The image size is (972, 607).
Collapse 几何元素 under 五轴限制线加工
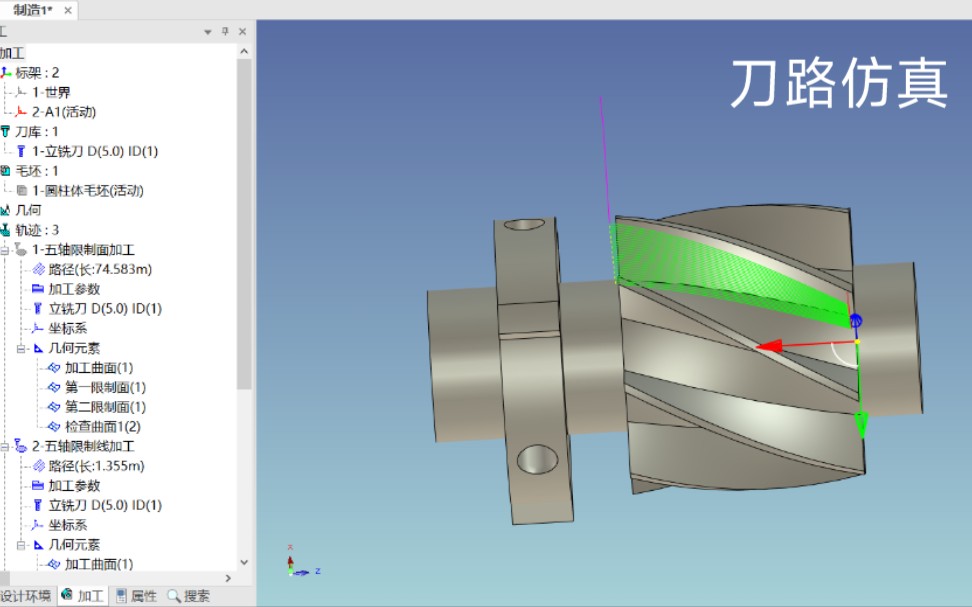[x=20, y=545]
